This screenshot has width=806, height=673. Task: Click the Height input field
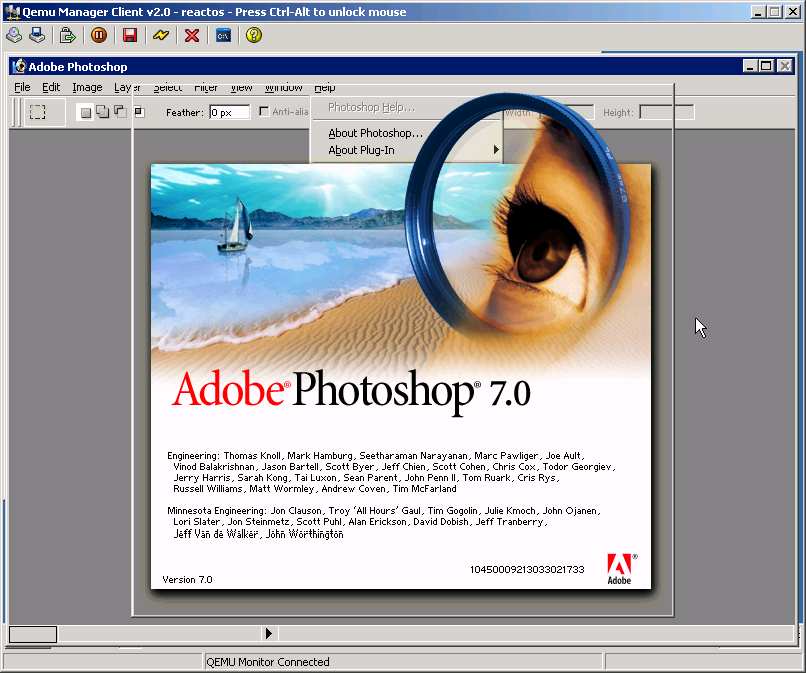667,112
